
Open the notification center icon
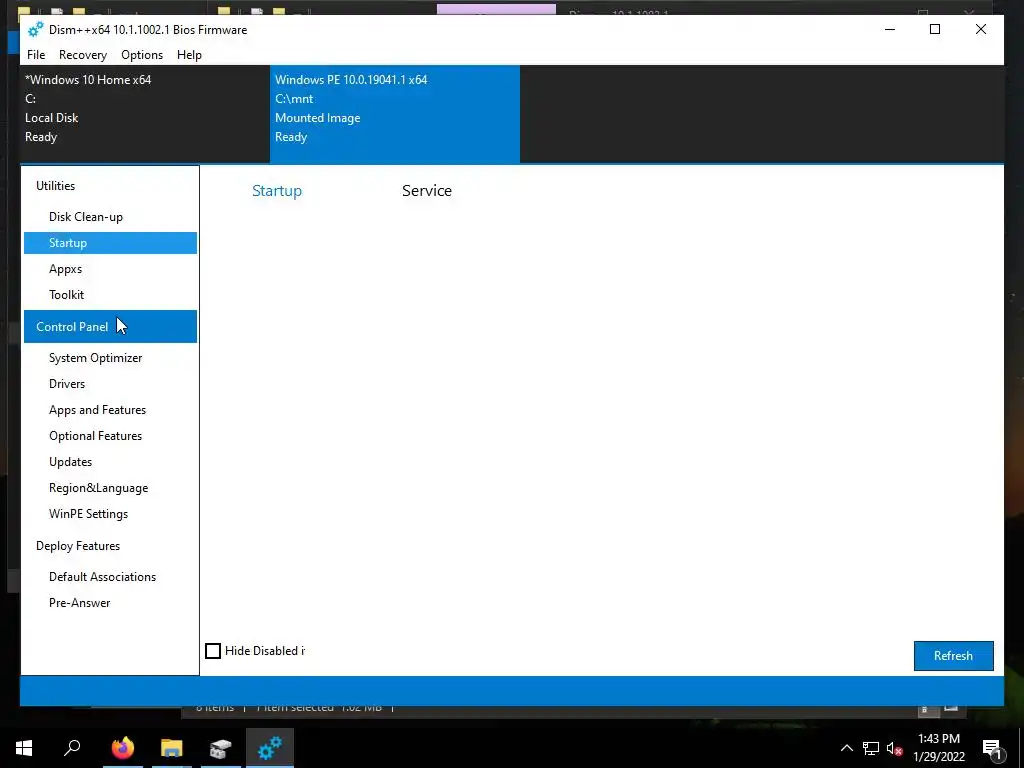992,748
